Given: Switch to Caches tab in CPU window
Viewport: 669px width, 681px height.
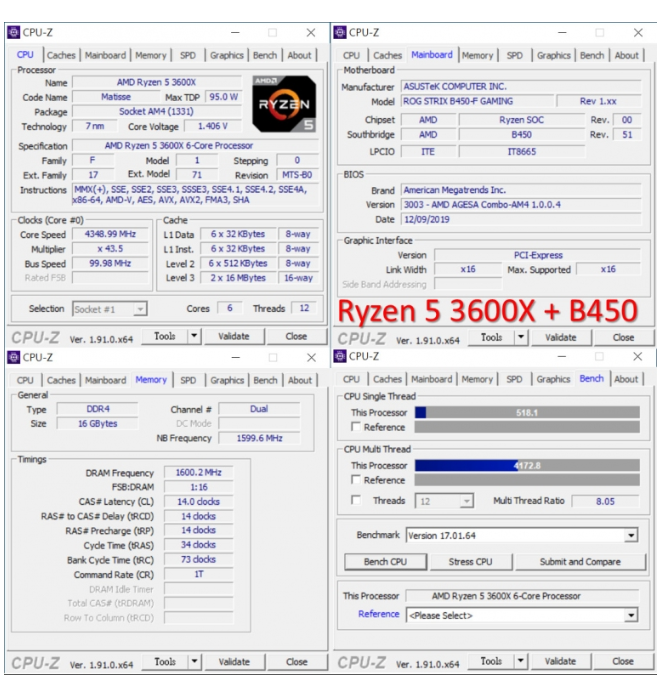Looking at the screenshot, I should pos(61,55).
